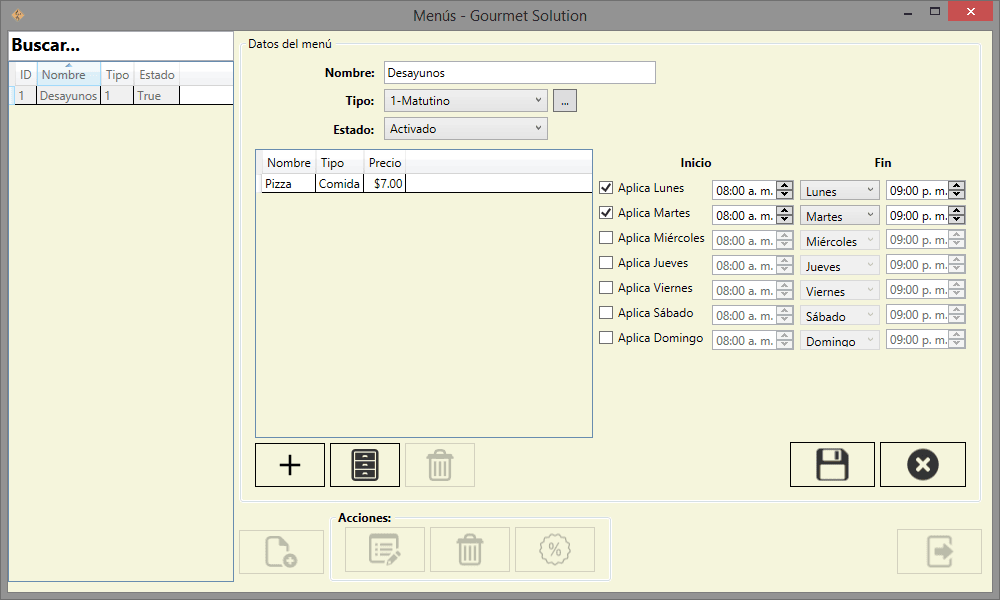This screenshot has width=1000, height=600.
Task: Save the menu with the floppy disk icon
Action: (832, 465)
